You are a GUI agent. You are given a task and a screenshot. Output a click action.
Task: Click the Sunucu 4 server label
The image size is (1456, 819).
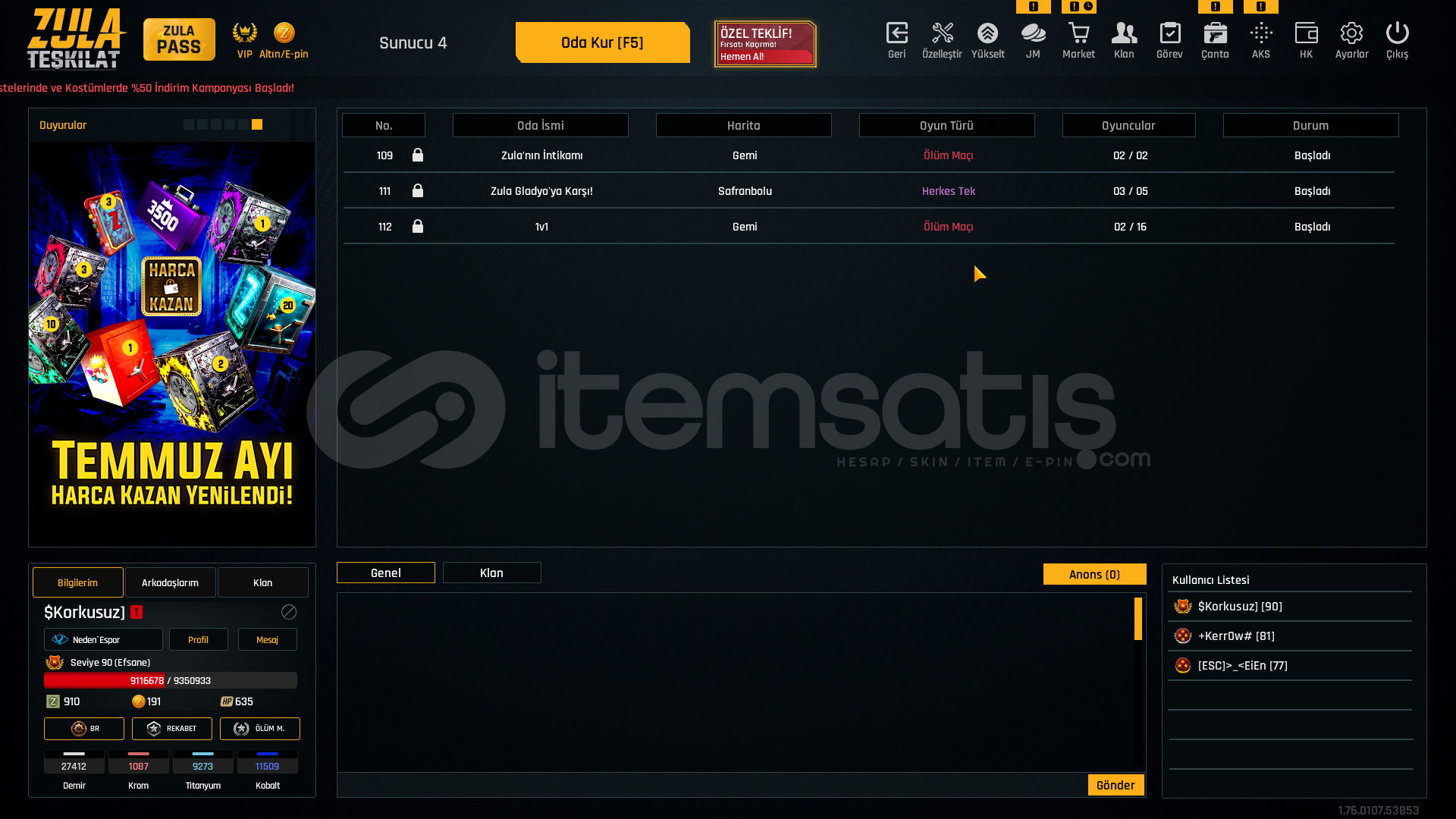(413, 42)
